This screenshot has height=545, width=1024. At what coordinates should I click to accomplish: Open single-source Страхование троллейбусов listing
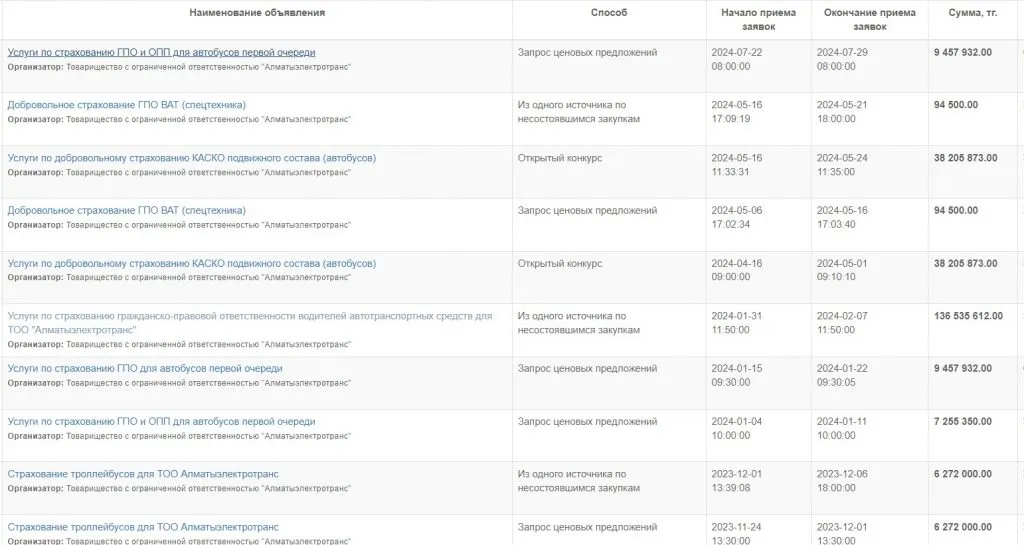[143, 475]
